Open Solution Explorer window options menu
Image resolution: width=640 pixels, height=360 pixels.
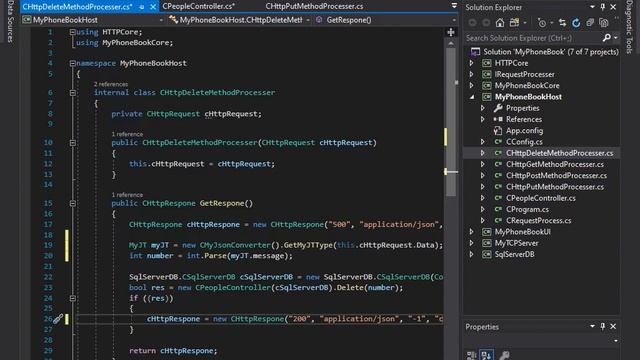click(x=592, y=7)
